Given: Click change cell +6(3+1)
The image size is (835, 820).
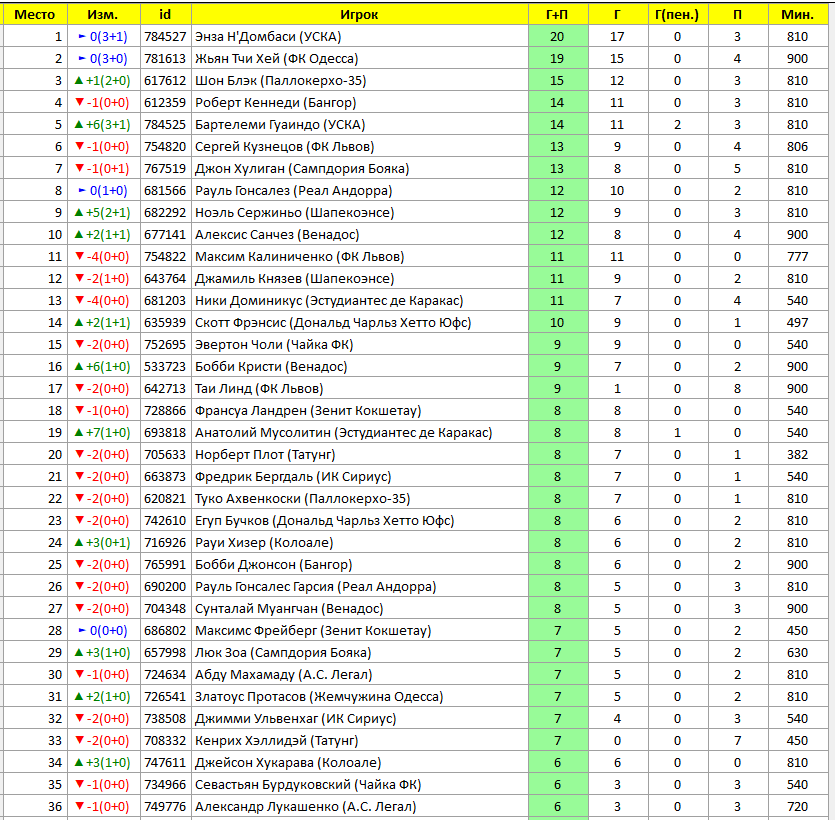Looking at the screenshot, I should [104, 125].
